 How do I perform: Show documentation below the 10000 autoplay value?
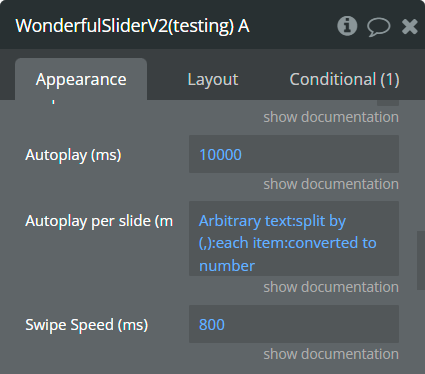(331, 184)
